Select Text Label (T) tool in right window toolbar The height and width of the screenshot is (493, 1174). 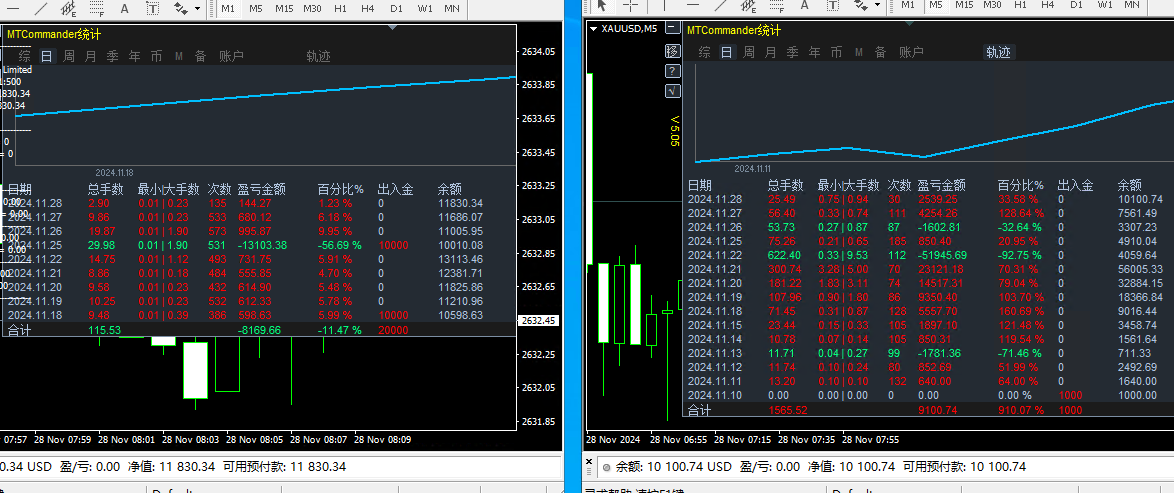coord(833,6)
